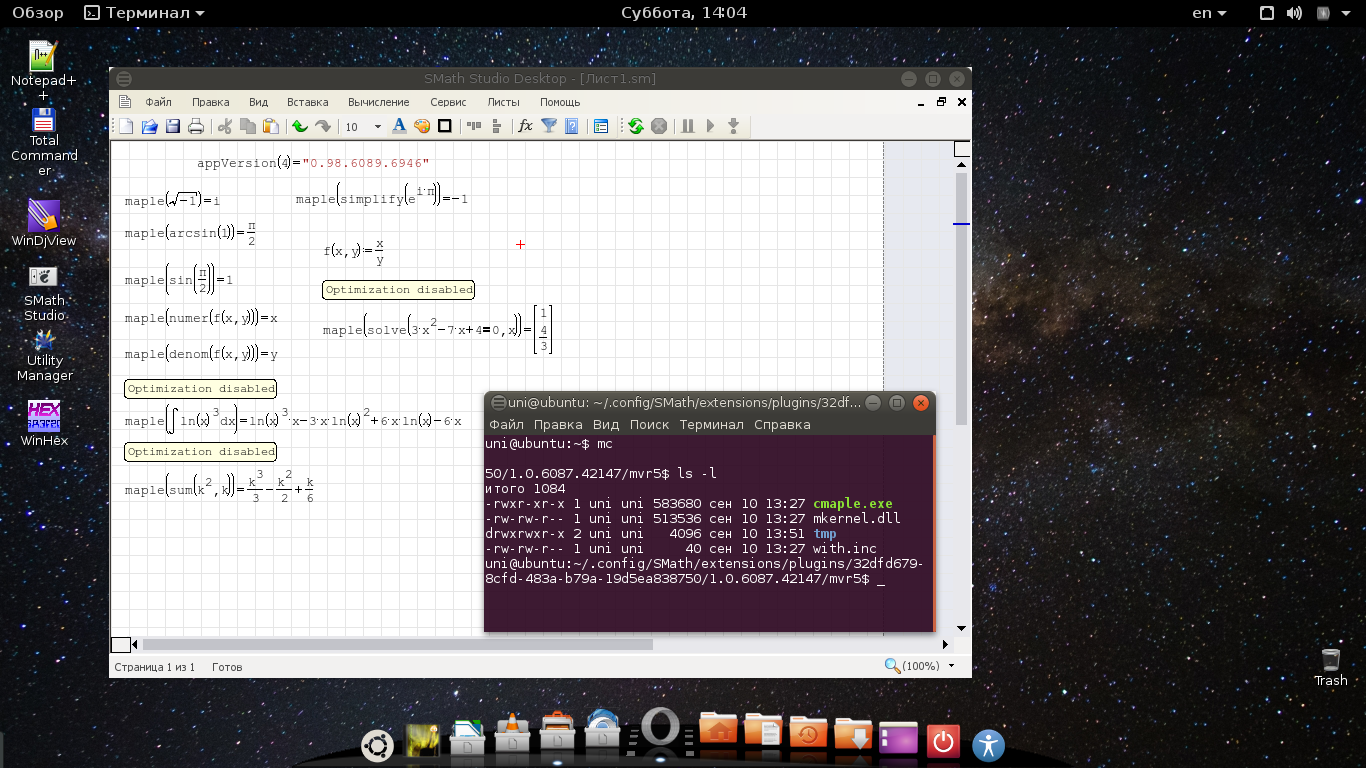Screen dimensions: 1366x768
Task: Open the fx function insert tool
Action: pyautogui.click(x=525, y=126)
